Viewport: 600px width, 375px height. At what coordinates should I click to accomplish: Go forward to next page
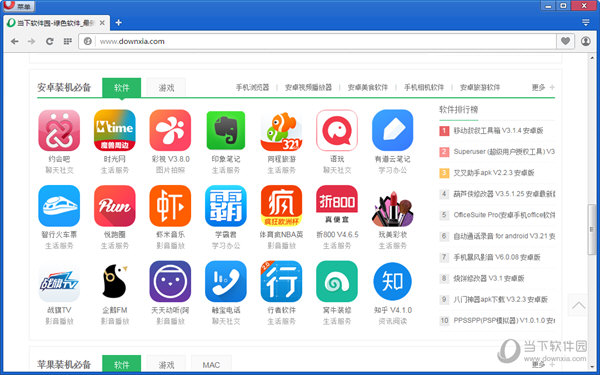coord(32,41)
